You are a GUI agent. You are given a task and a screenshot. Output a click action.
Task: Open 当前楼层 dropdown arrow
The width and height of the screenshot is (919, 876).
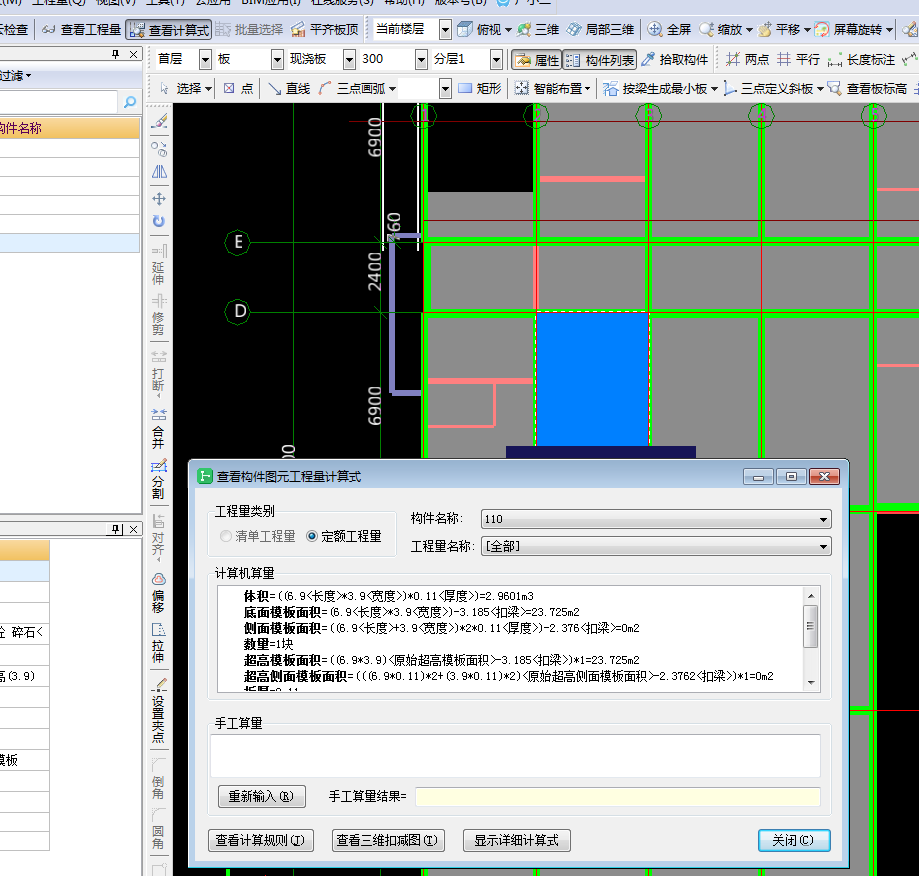[445, 29]
